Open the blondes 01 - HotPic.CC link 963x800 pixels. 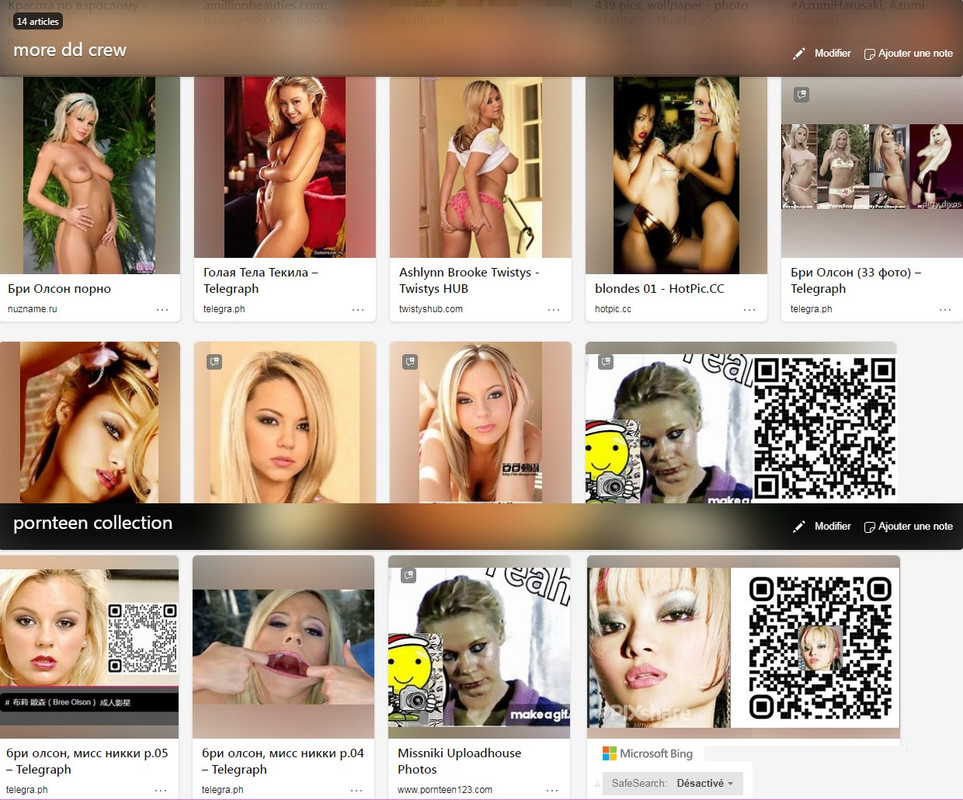tap(660, 289)
